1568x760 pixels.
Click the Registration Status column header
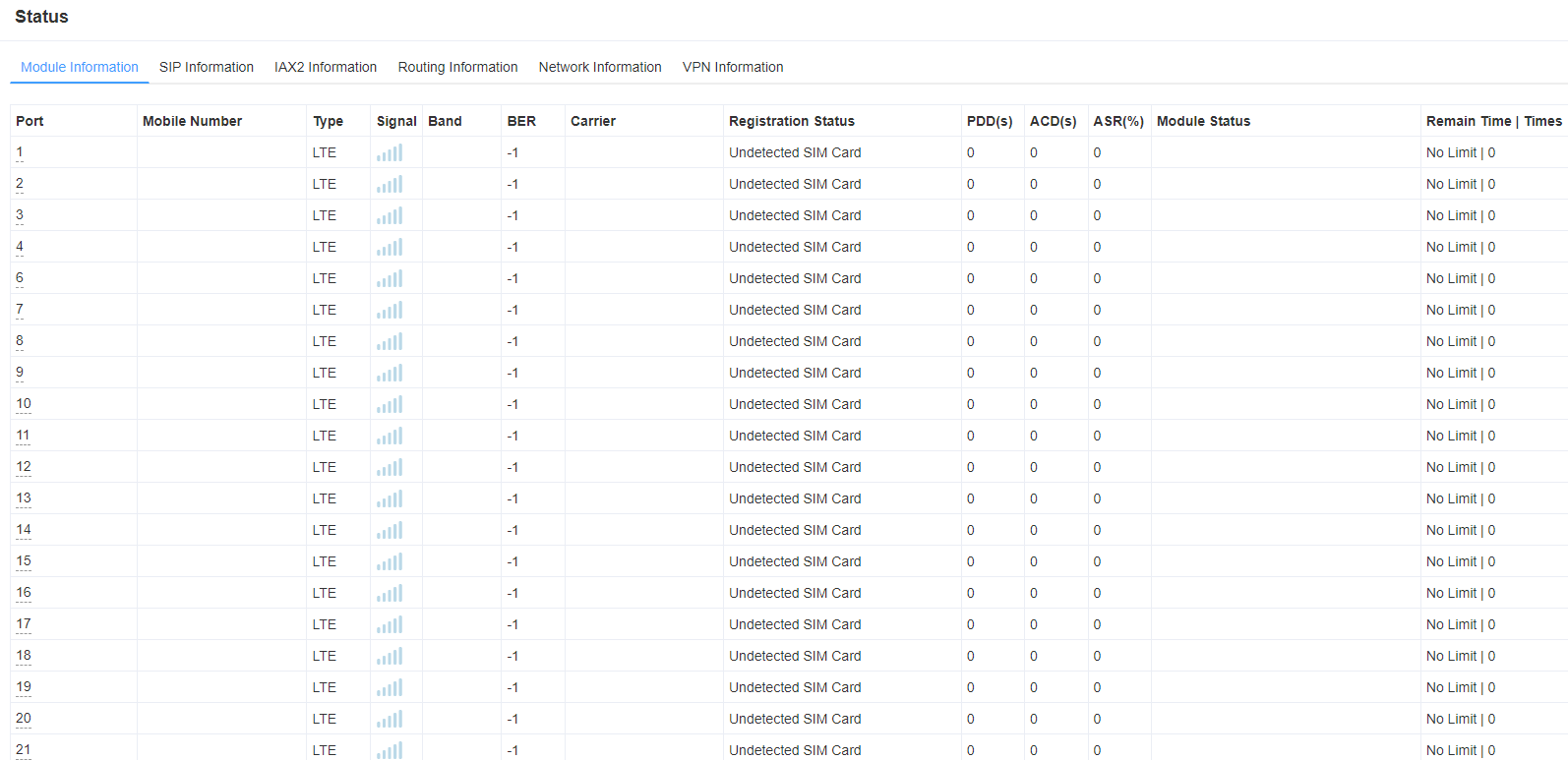point(792,121)
